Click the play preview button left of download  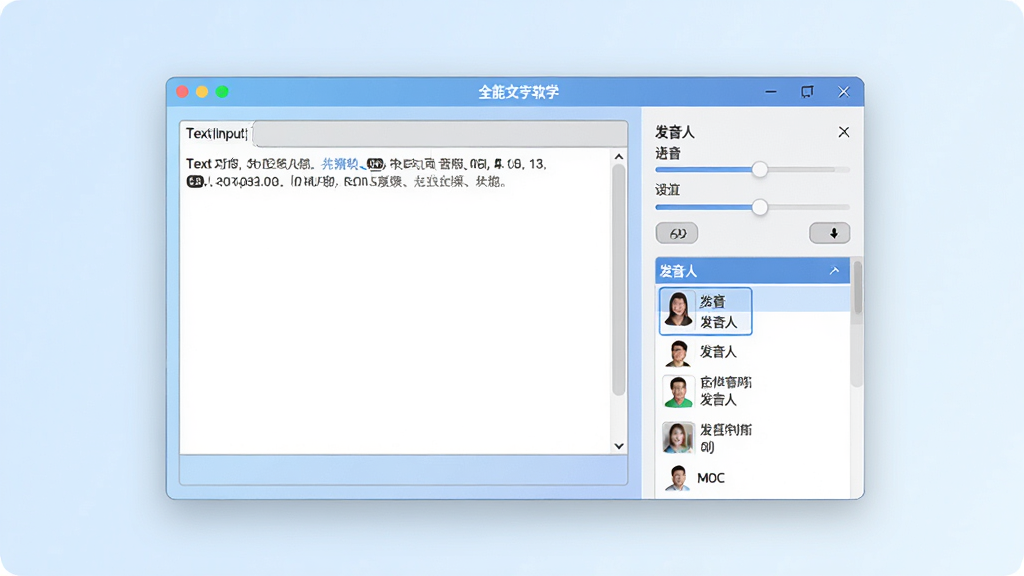pyautogui.click(x=677, y=233)
